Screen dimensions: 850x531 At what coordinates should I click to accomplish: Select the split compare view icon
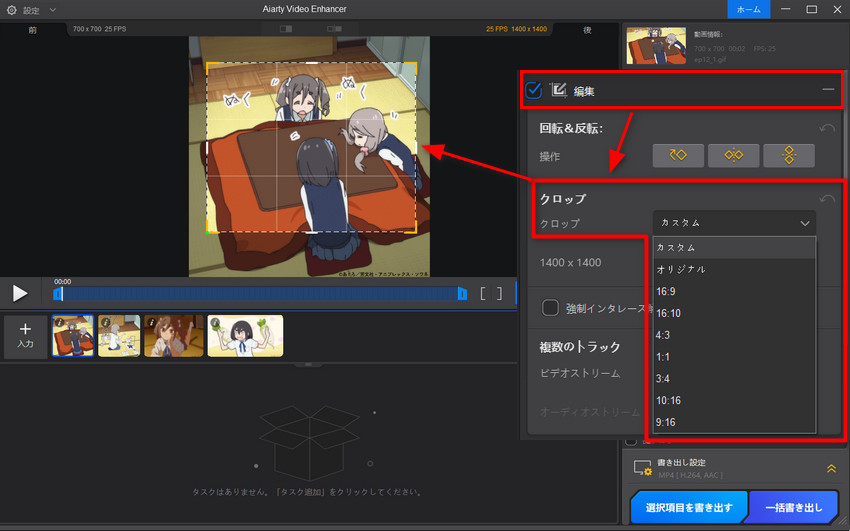coord(286,29)
